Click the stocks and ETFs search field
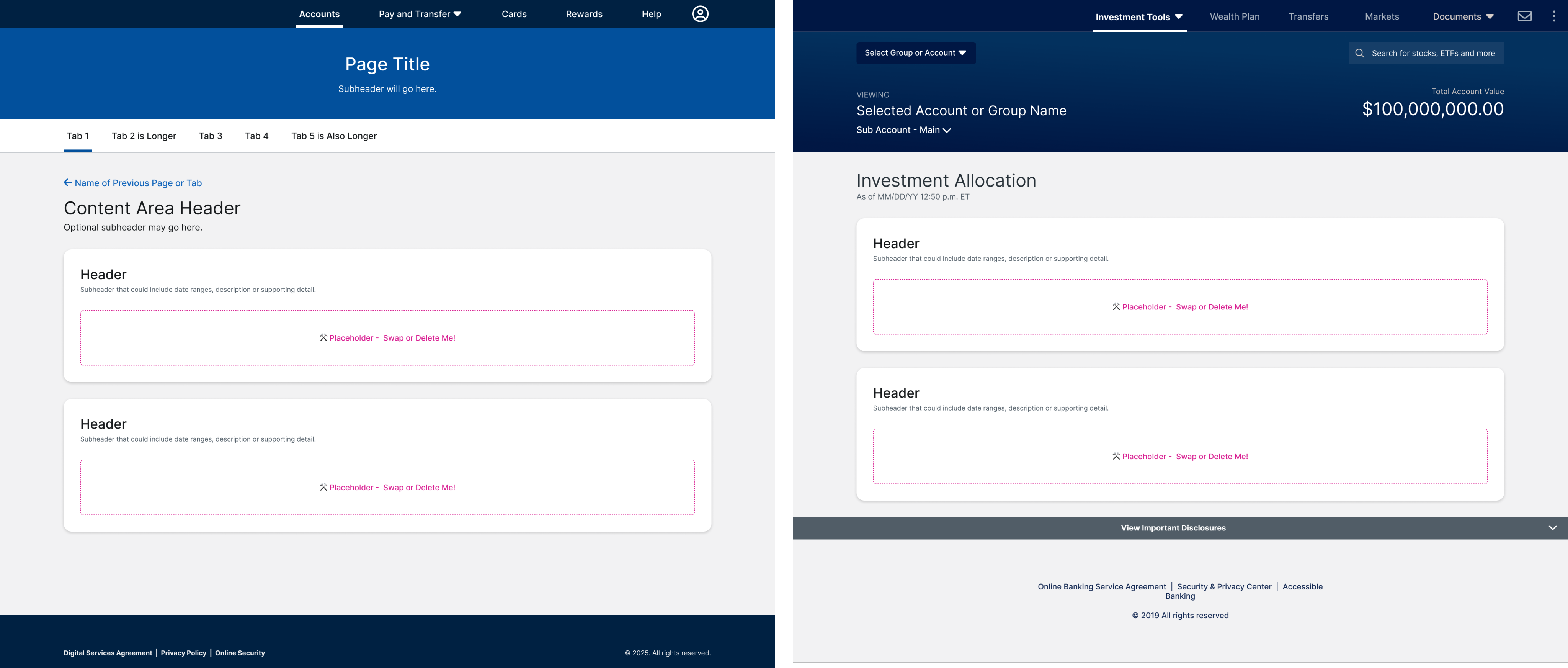This screenshot has width=1568, height=668. [1433, 54]
